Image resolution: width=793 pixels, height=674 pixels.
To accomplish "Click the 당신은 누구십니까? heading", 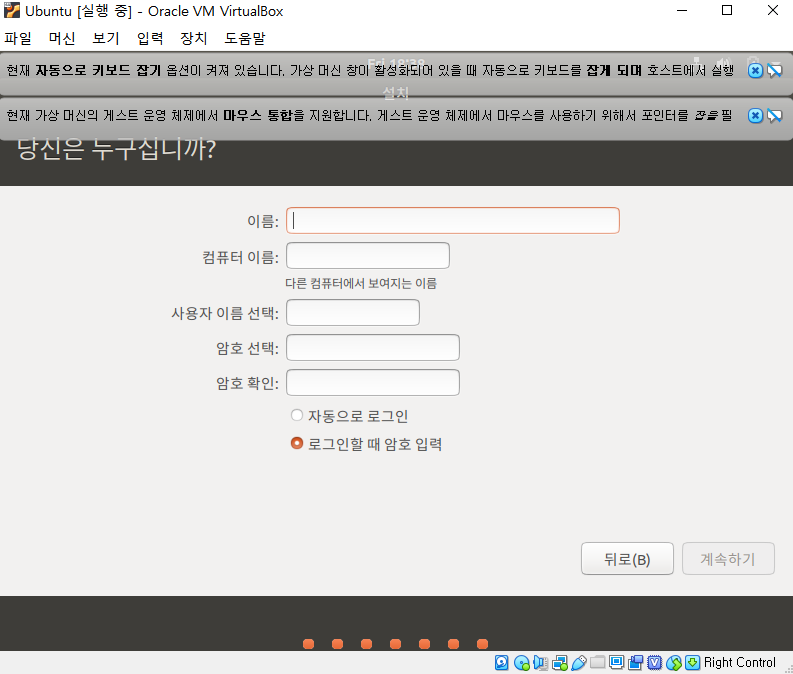I will point(117,150).
